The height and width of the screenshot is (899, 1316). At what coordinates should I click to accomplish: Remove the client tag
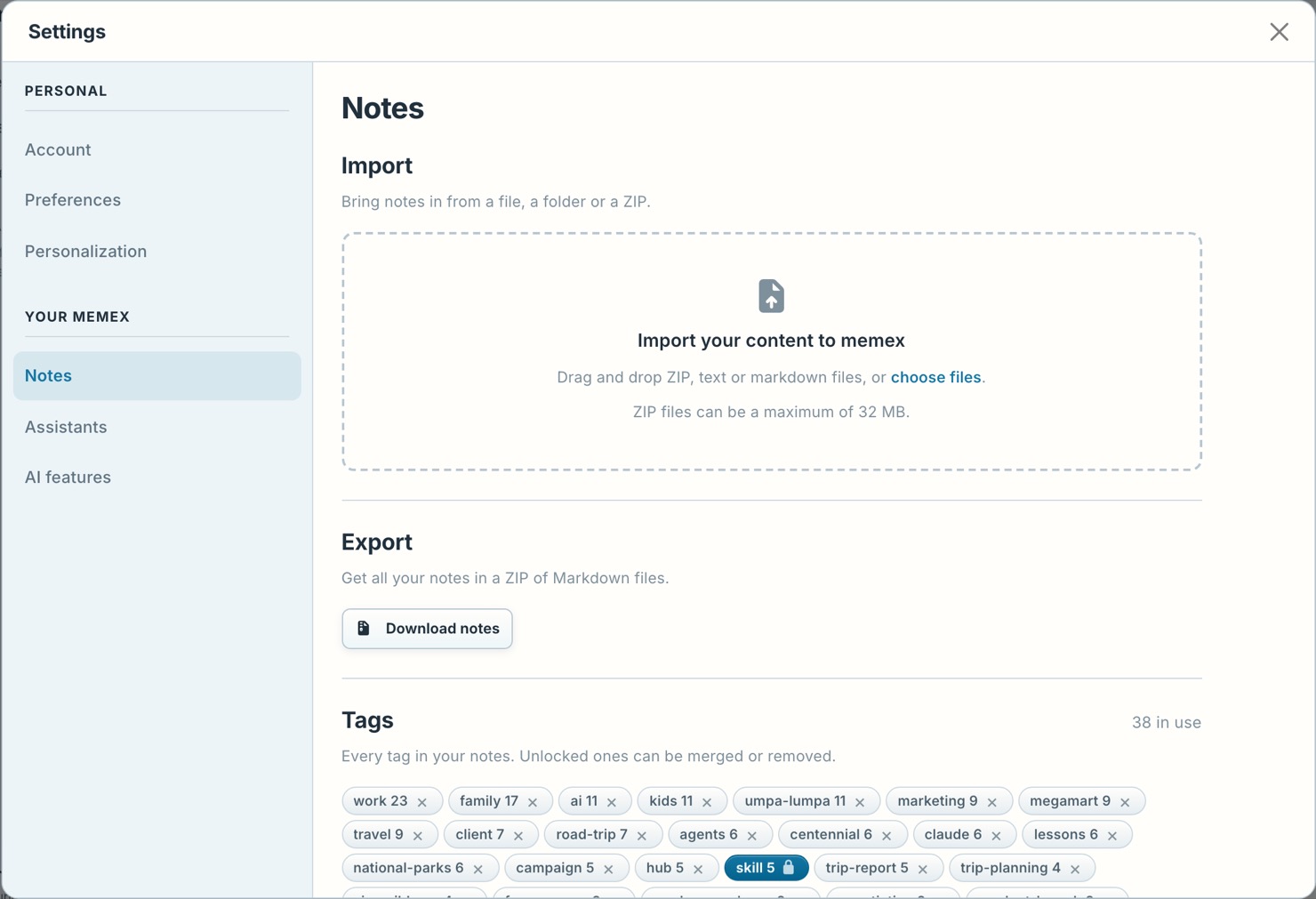pos(518,836)
